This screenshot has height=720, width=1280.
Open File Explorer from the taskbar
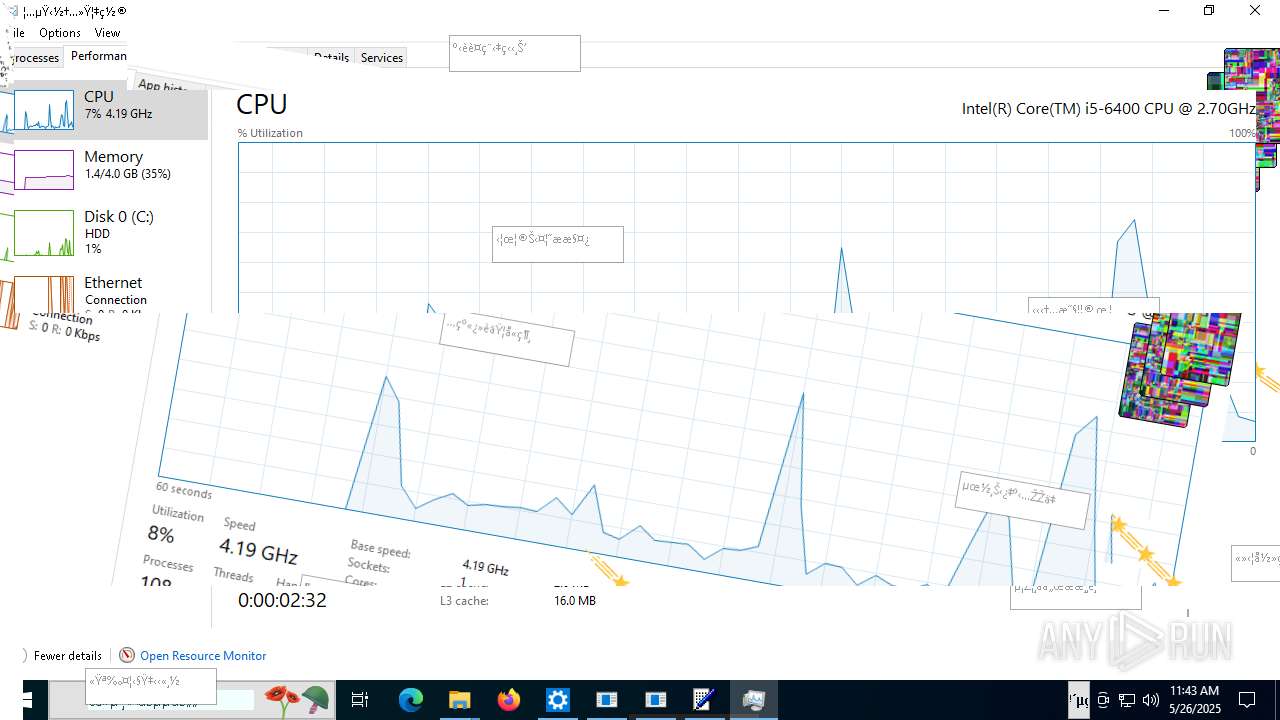459,700
